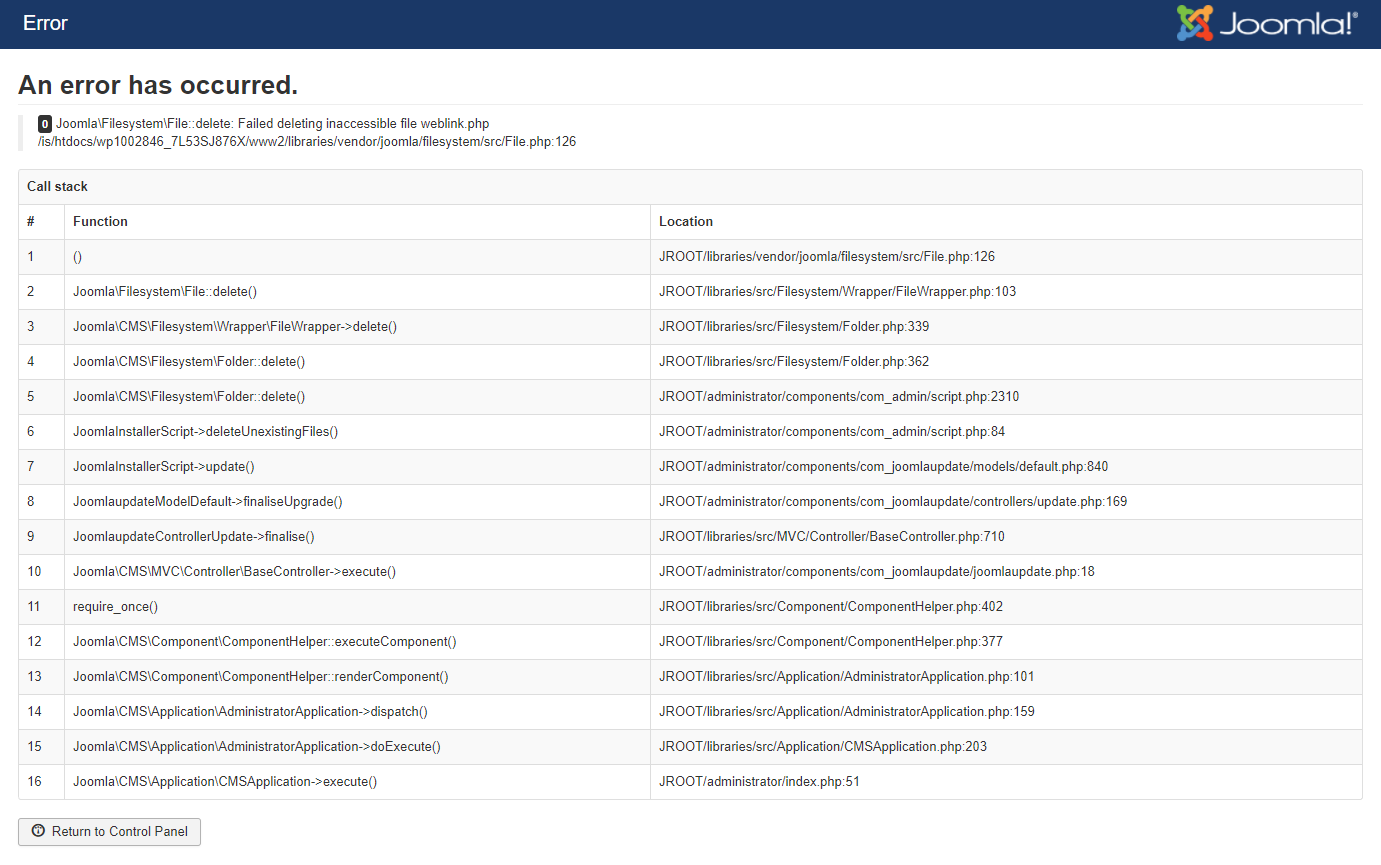Select location 'CMSApplication.php:203' cell
1381x865 pixels.
[x=1006, y=747]
